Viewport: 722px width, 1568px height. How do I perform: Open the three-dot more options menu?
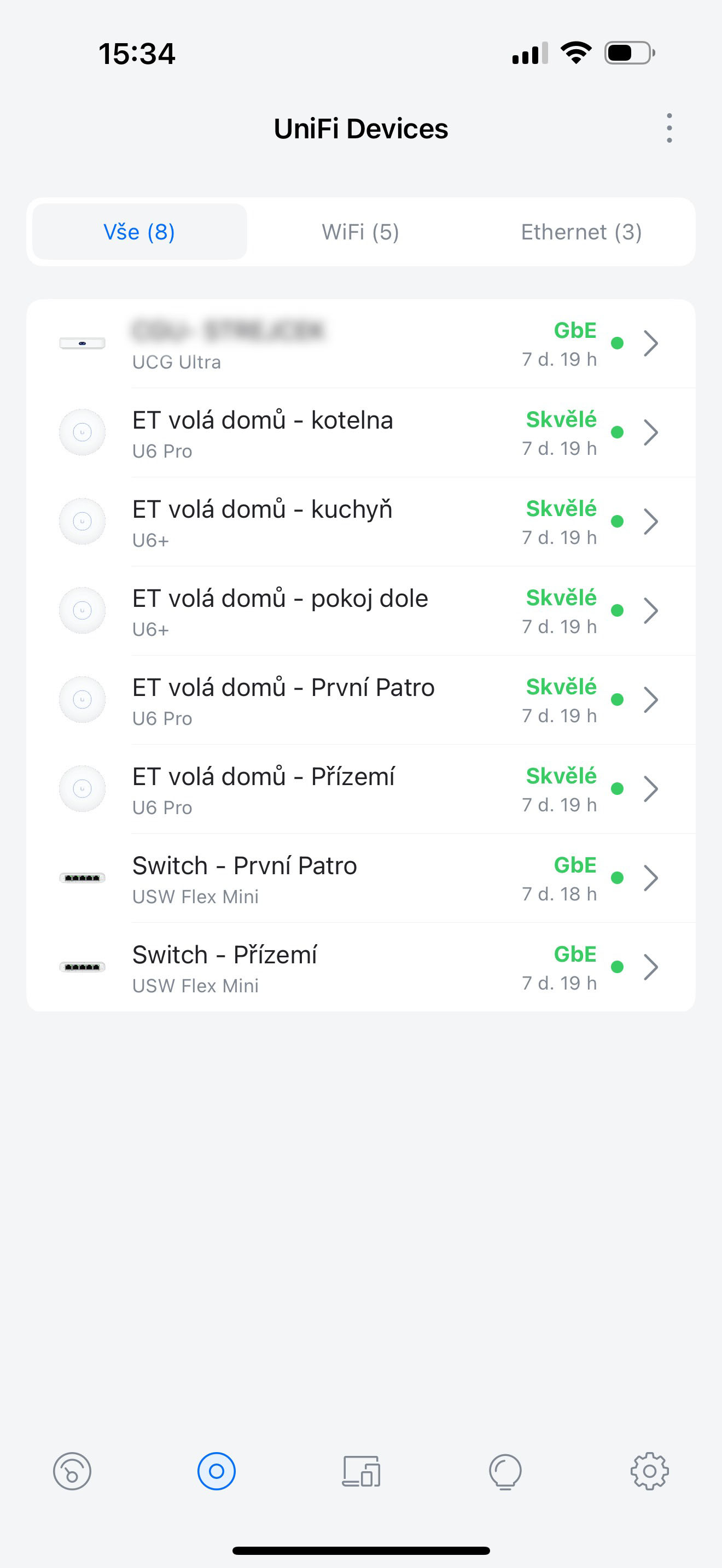coord(669,128)
